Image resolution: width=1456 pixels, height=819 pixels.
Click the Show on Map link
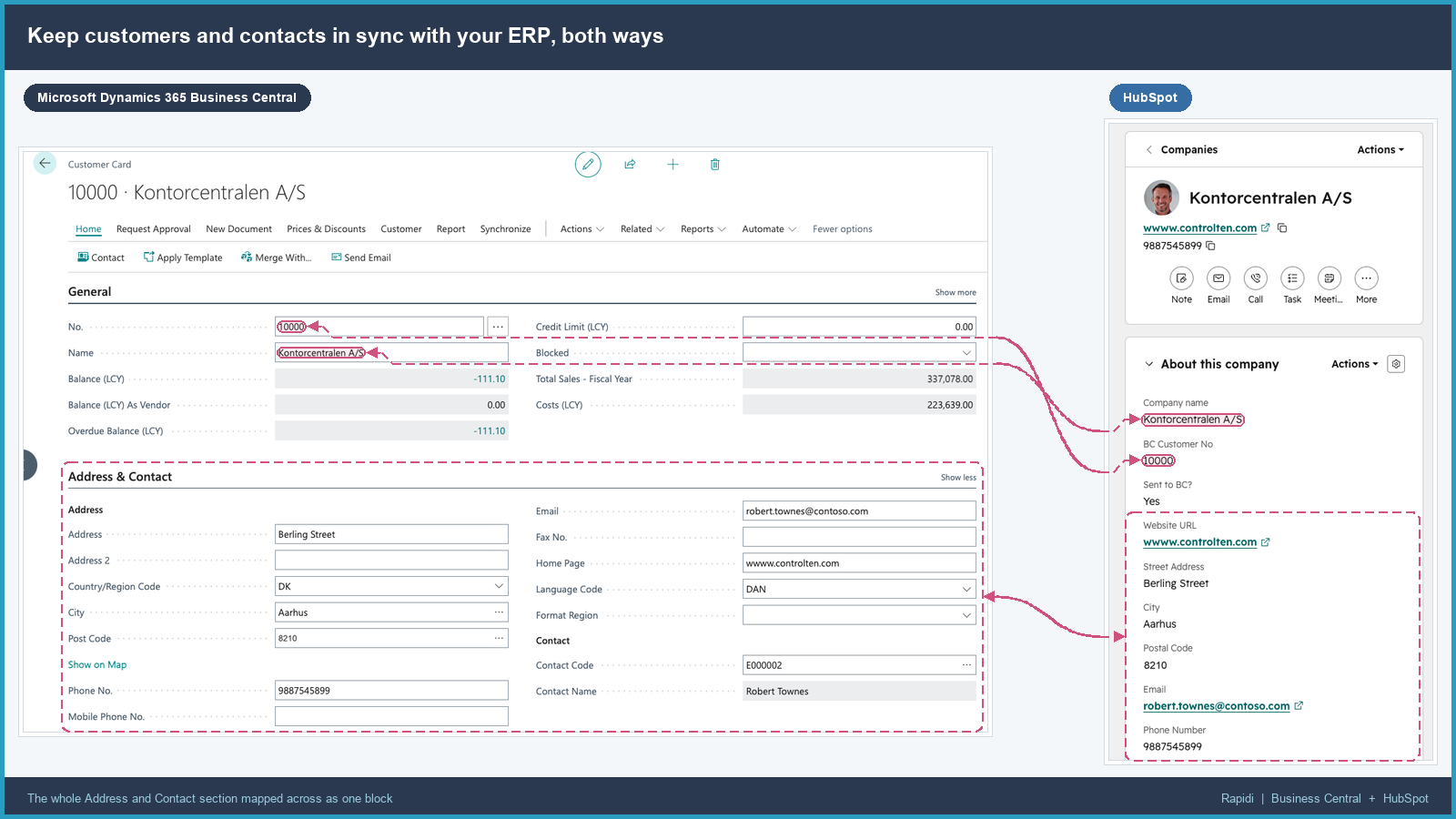(x=97, y=665)
